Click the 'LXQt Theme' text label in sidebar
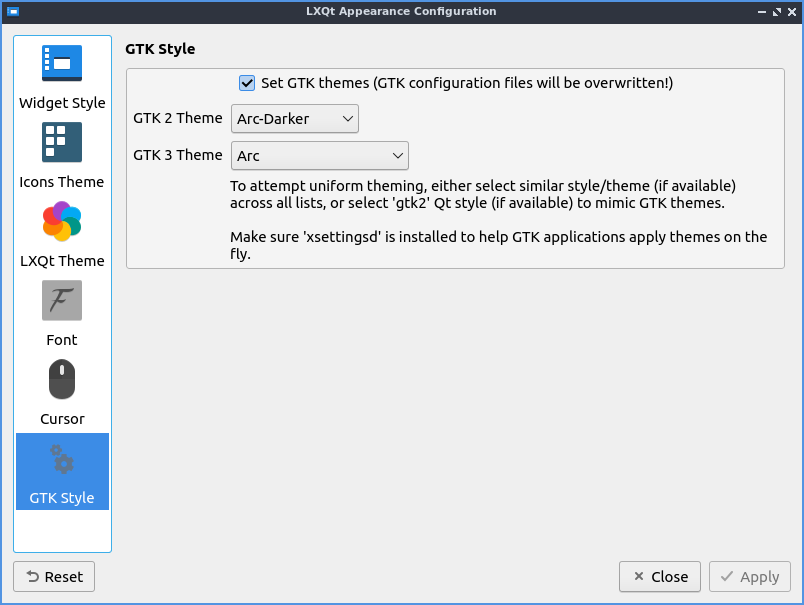 [62, 261]
